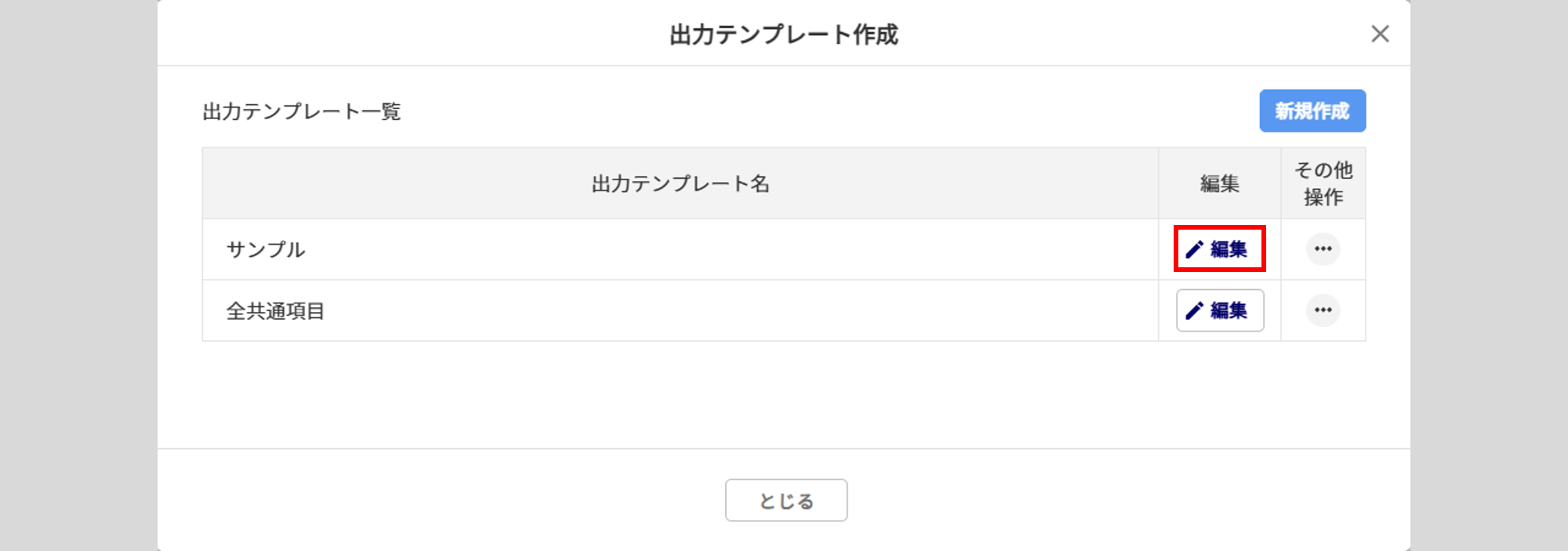Image resolution: width=1568 pixels, height=551 pixels.
Task: Click the 出力テンプレート作成 dialog title
Action: pyautogui.click(x=783, y=34)
